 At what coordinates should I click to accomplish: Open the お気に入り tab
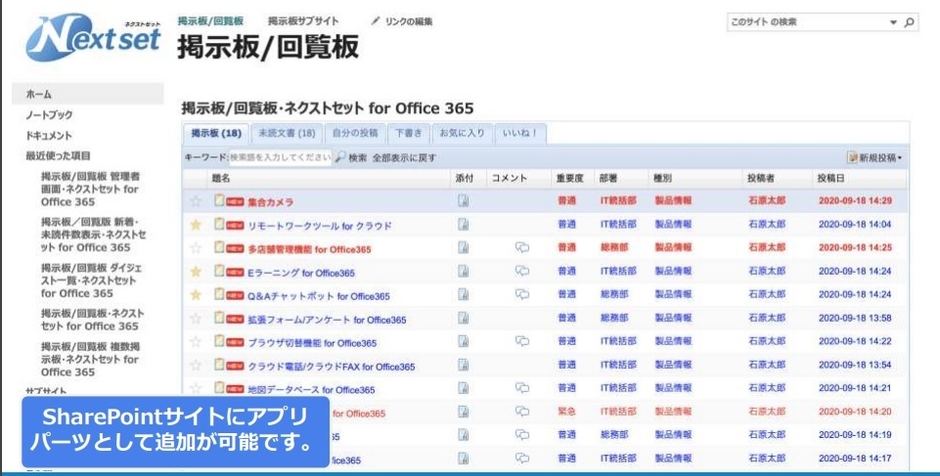(x=462, y=133)
